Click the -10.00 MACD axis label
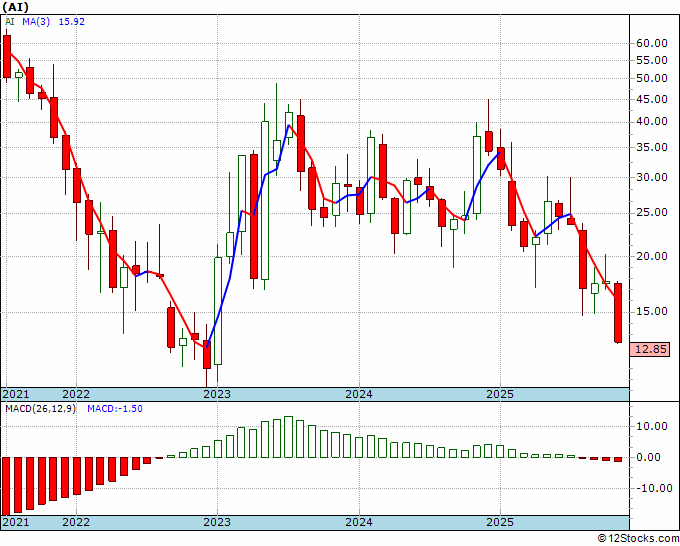680x546 pixels. pos(654,488)
